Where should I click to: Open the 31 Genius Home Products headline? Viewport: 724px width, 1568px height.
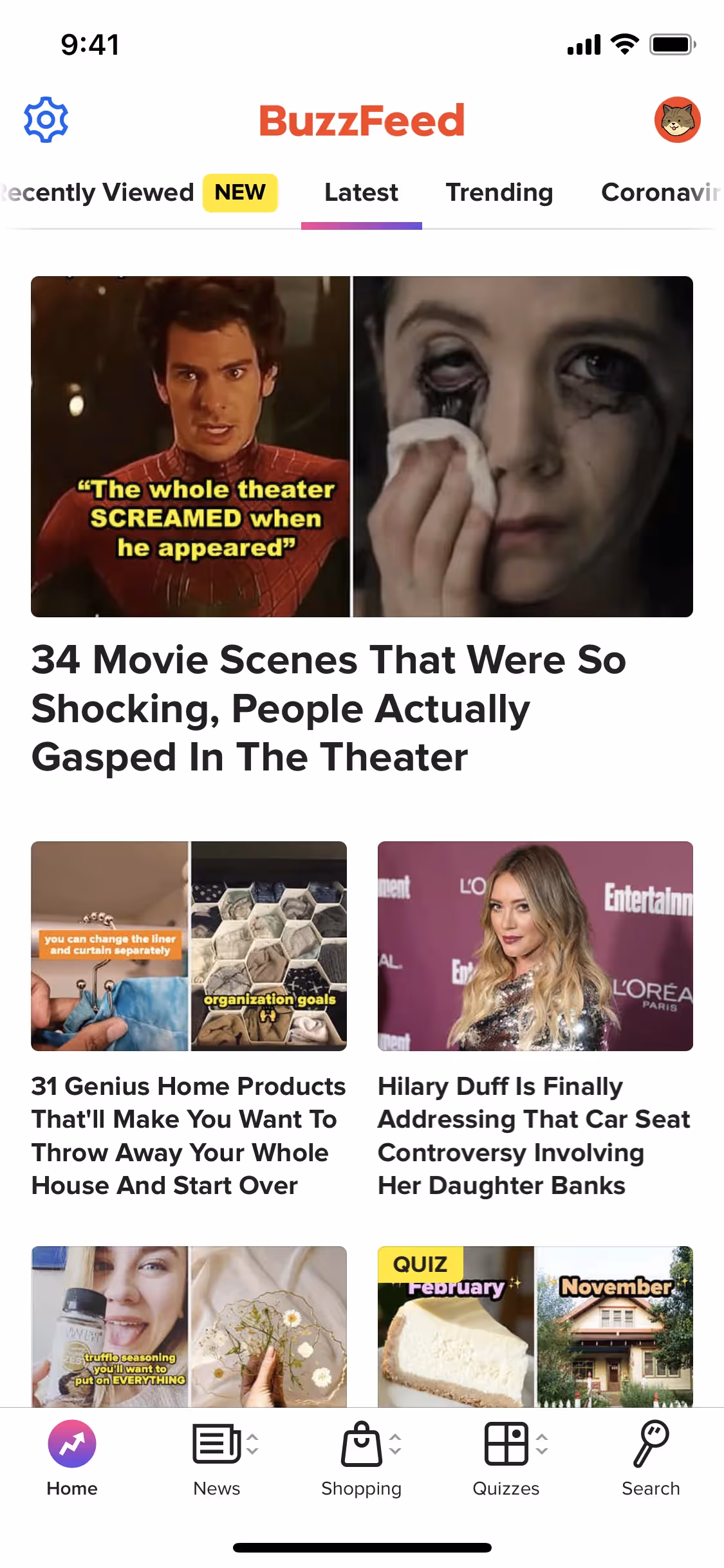tap(189, 1135)
